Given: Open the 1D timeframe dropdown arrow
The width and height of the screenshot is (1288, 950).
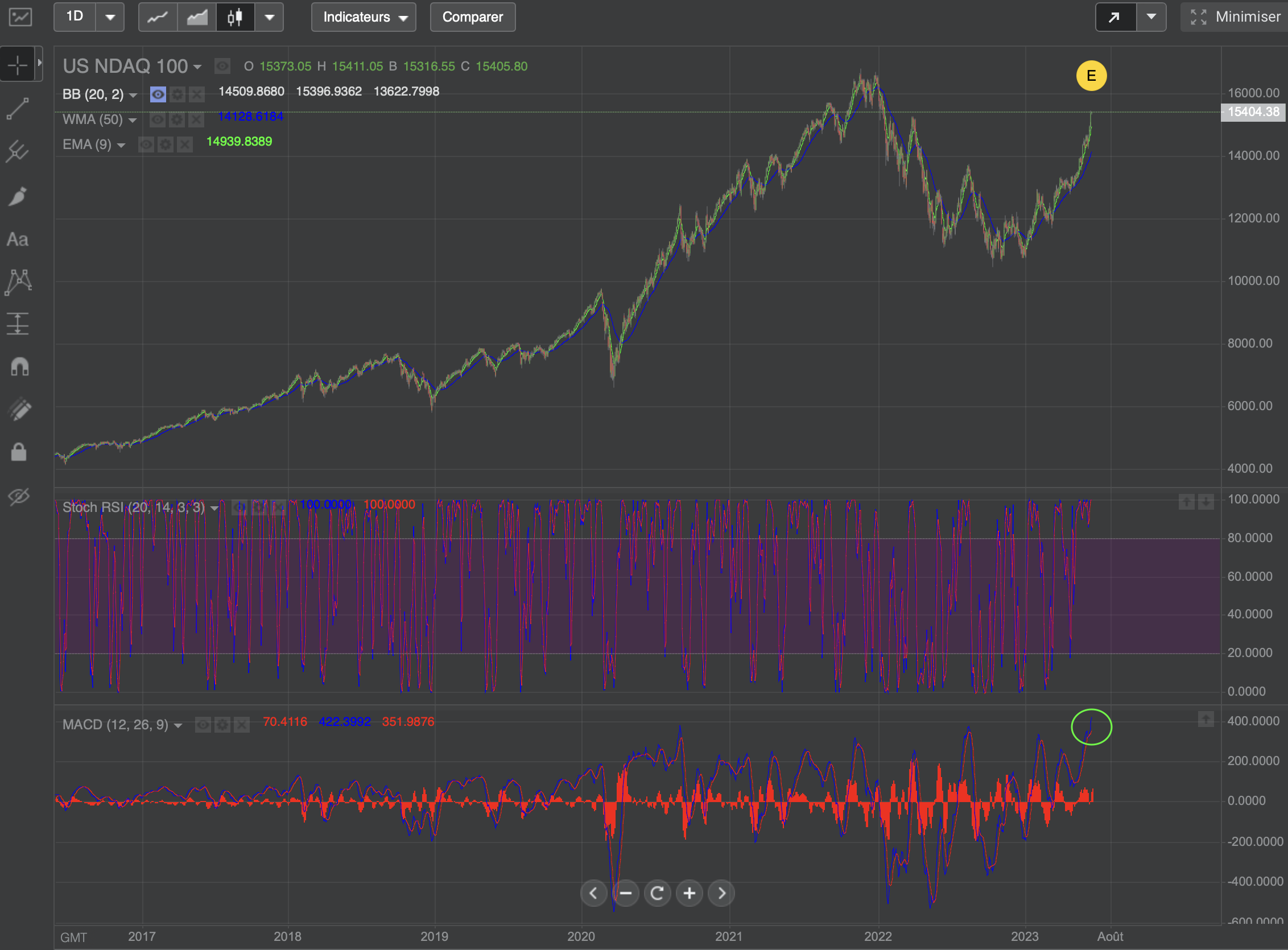Looking at the screenshot, I should point(110,17).
